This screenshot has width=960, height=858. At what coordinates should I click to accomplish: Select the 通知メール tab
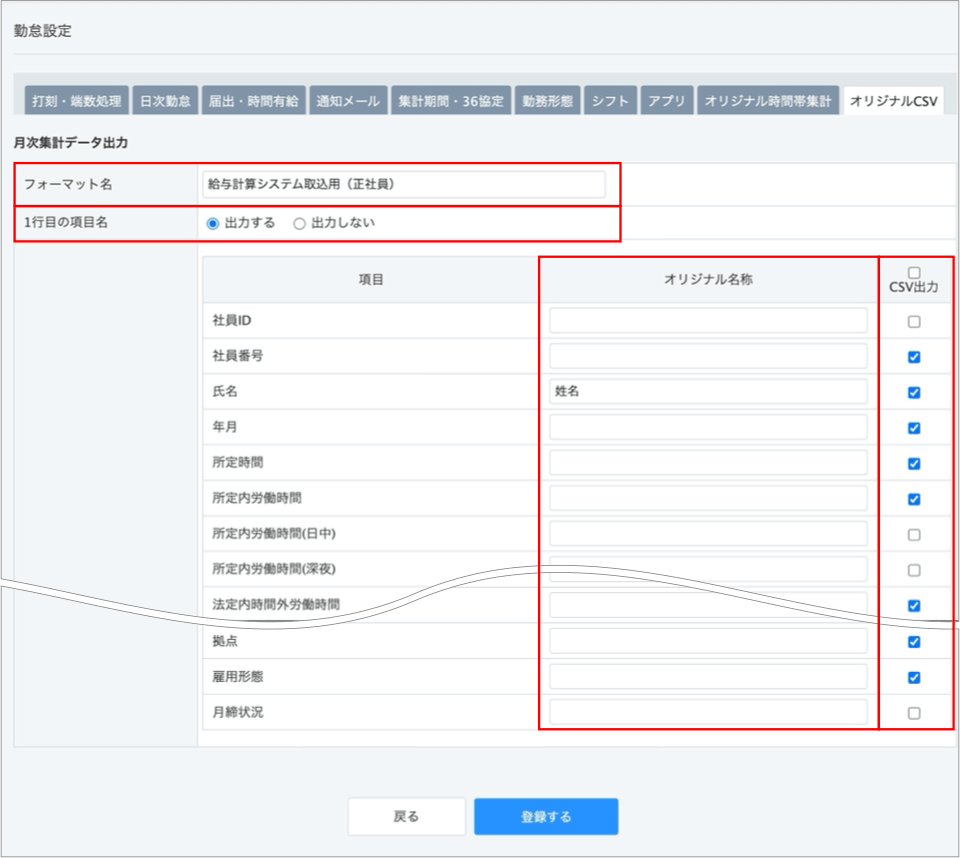(x=347, y=101)
